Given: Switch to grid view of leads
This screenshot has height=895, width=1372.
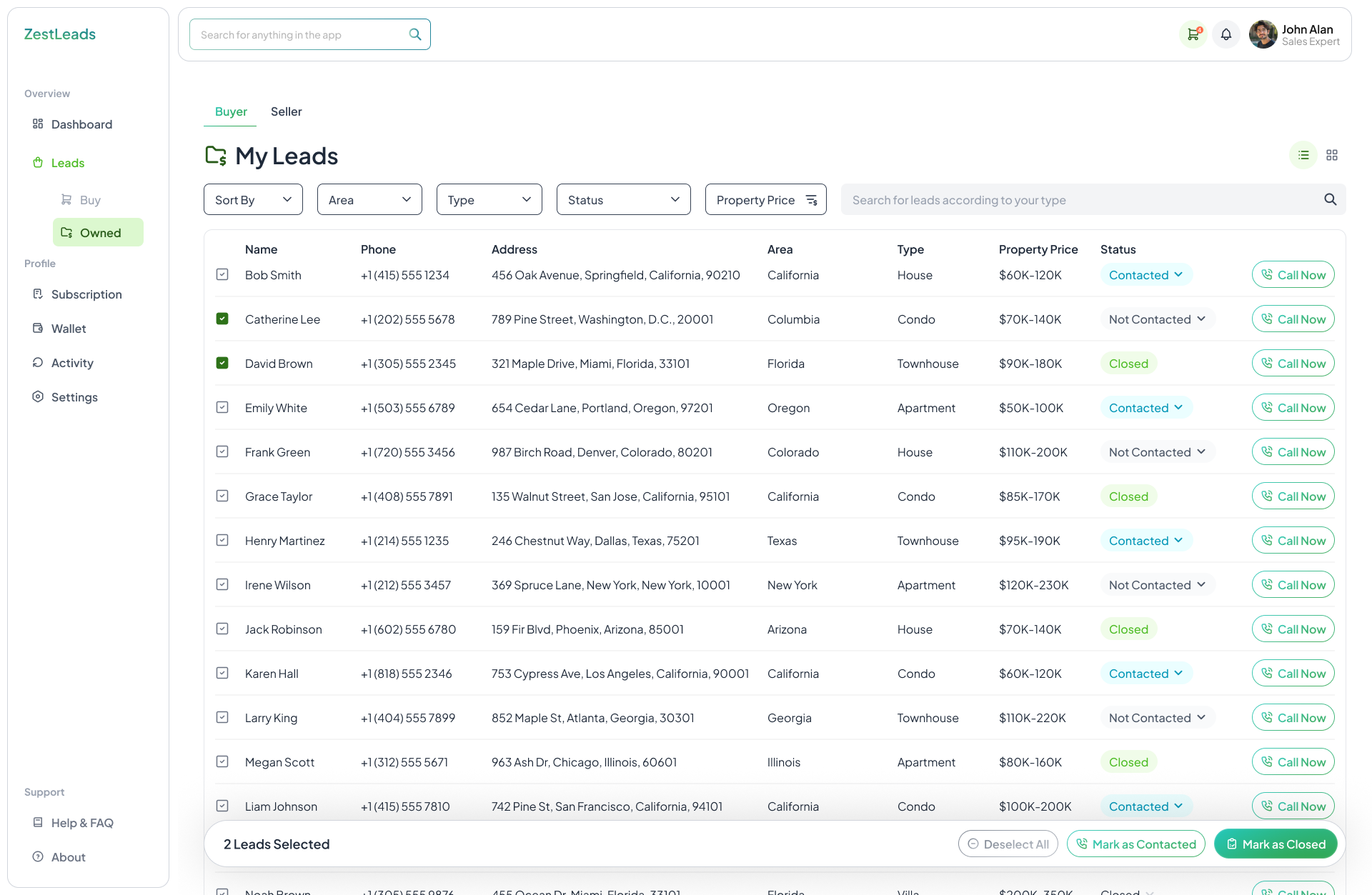Looking at the screenshot, I should click(1331, 155).
